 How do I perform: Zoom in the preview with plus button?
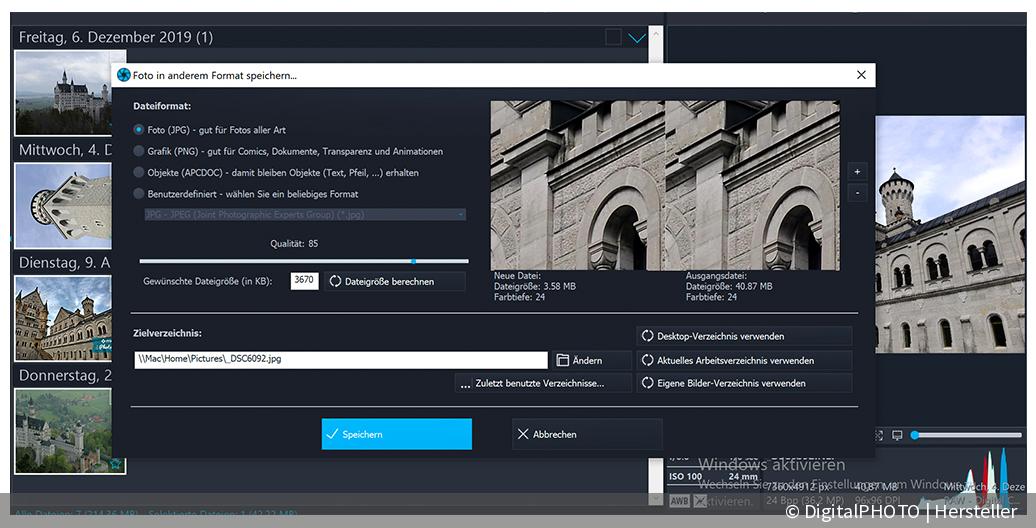[x=857, y=172]
